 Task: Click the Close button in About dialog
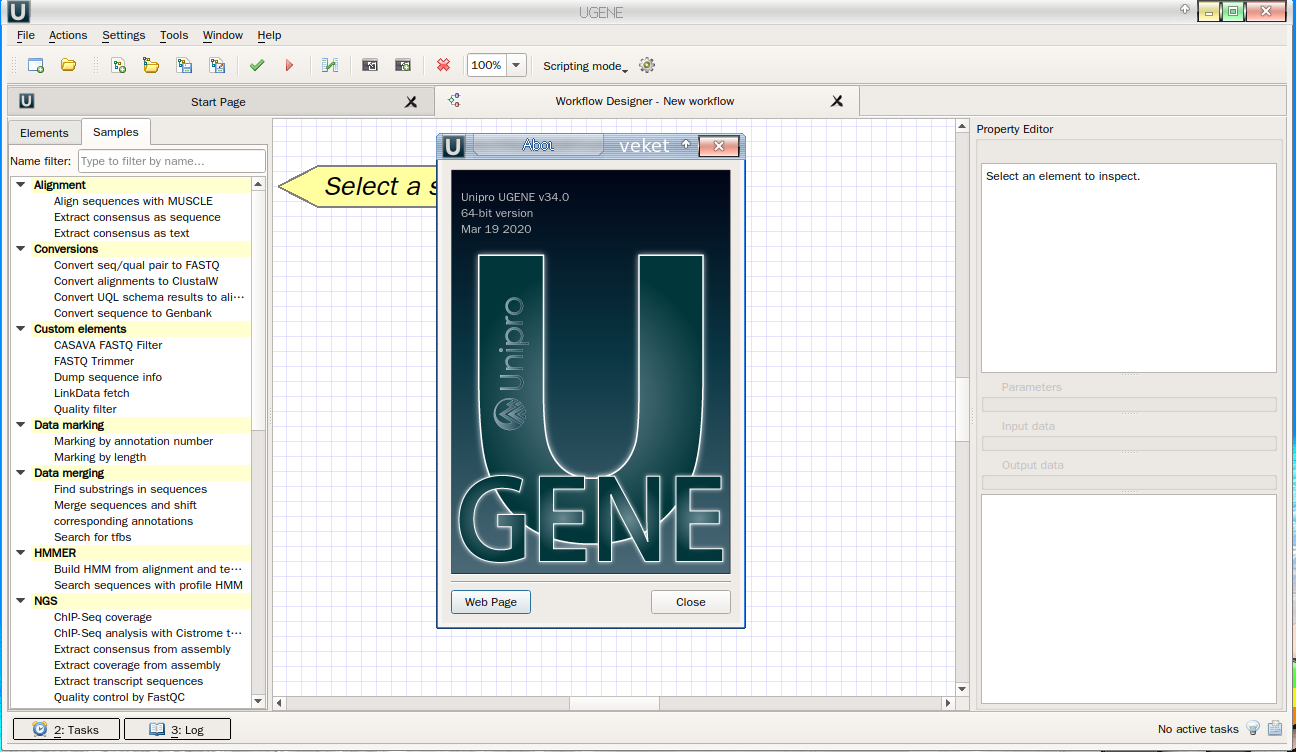(x=691, y=602)
